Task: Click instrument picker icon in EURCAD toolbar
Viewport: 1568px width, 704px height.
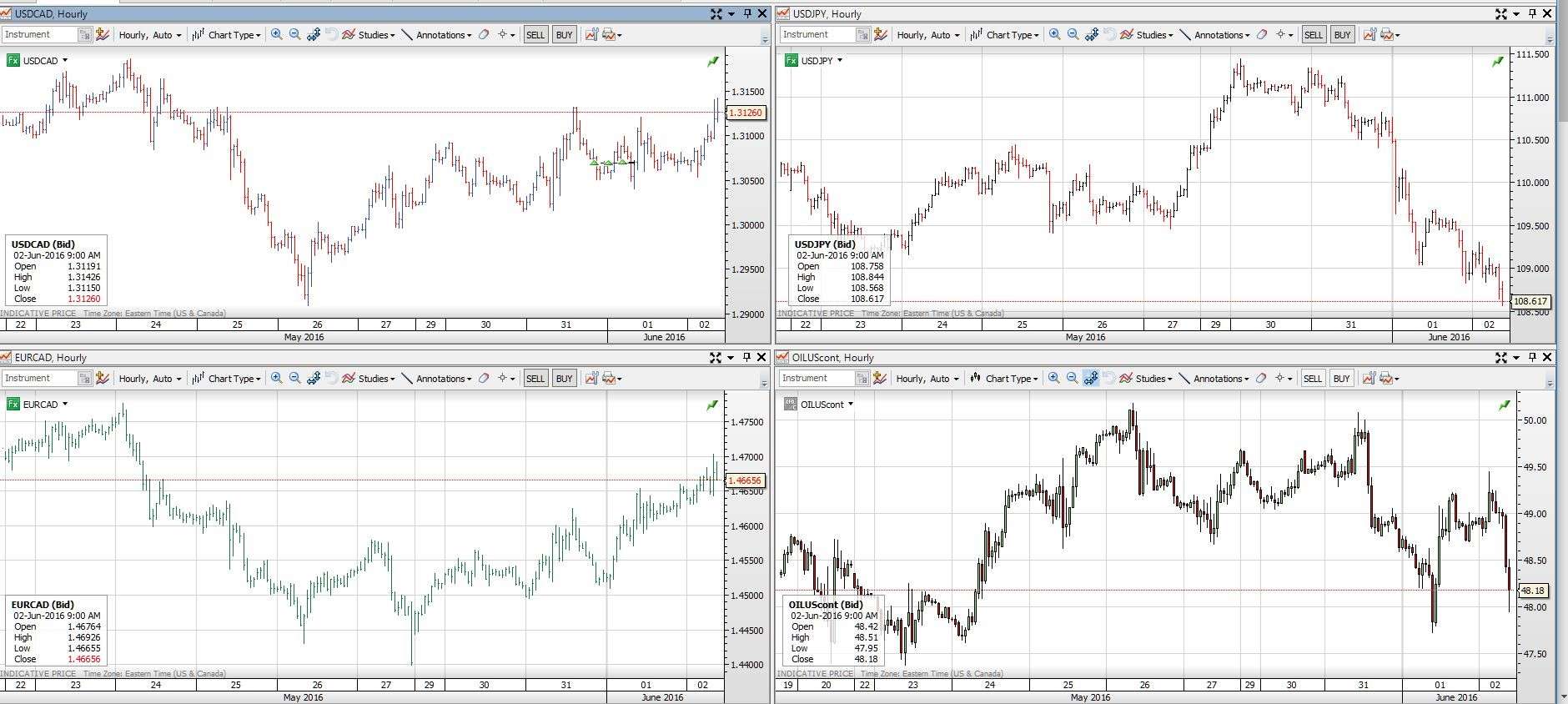Action: coord(84,379)
